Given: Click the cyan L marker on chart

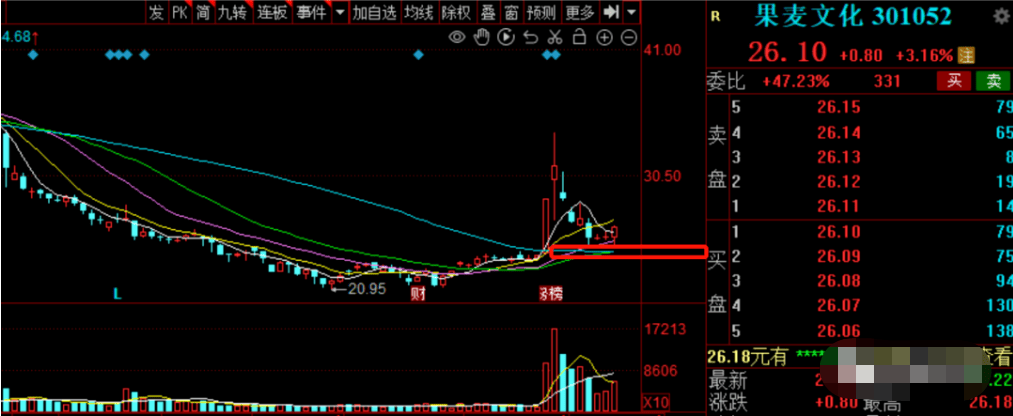Looking at the screenshot, I should tap(118, 294).
